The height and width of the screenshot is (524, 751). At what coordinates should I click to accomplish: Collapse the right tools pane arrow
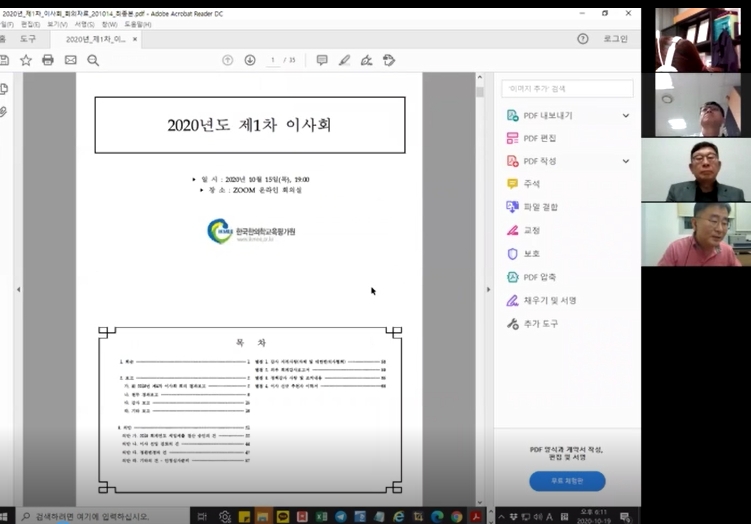pyautogui.click(x=489, y=289)
